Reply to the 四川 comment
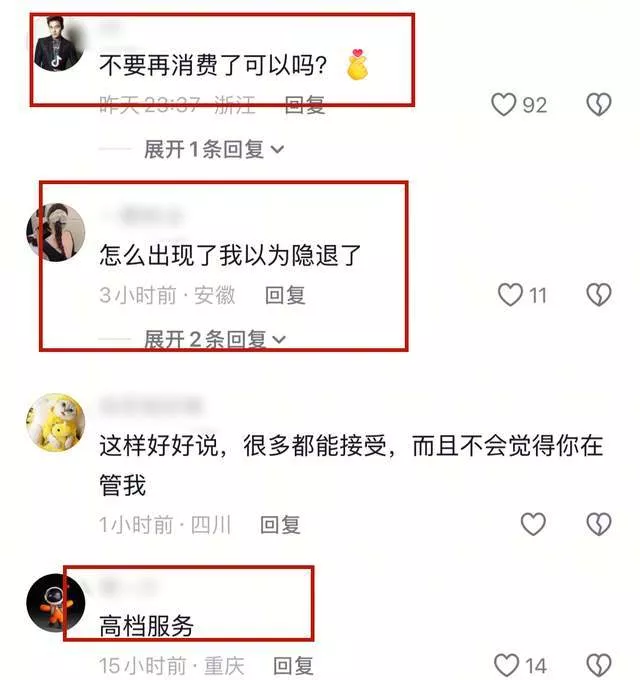 280,525
